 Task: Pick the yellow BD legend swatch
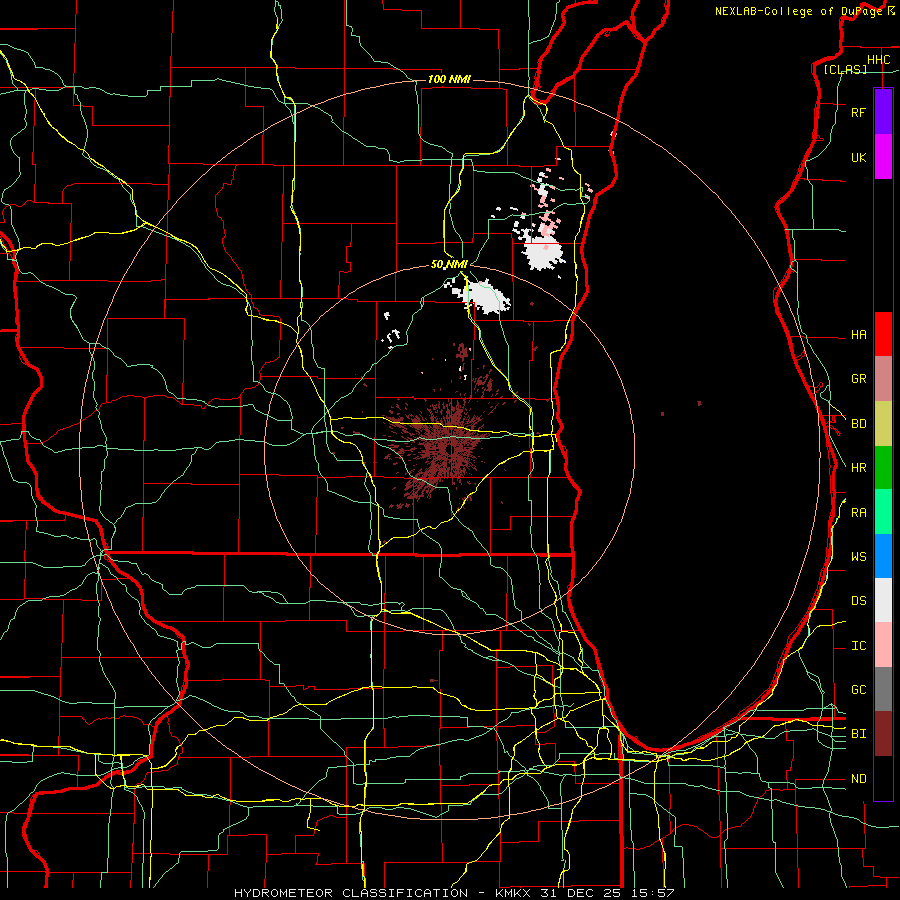[x=883, y=424]
